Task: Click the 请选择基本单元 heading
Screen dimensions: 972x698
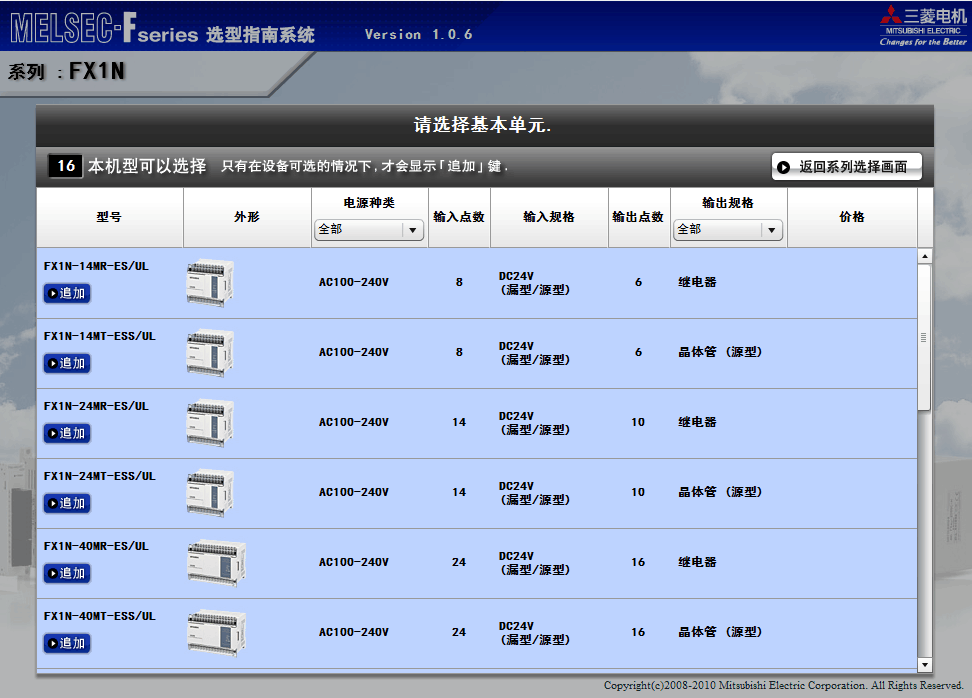Action: 482,125
